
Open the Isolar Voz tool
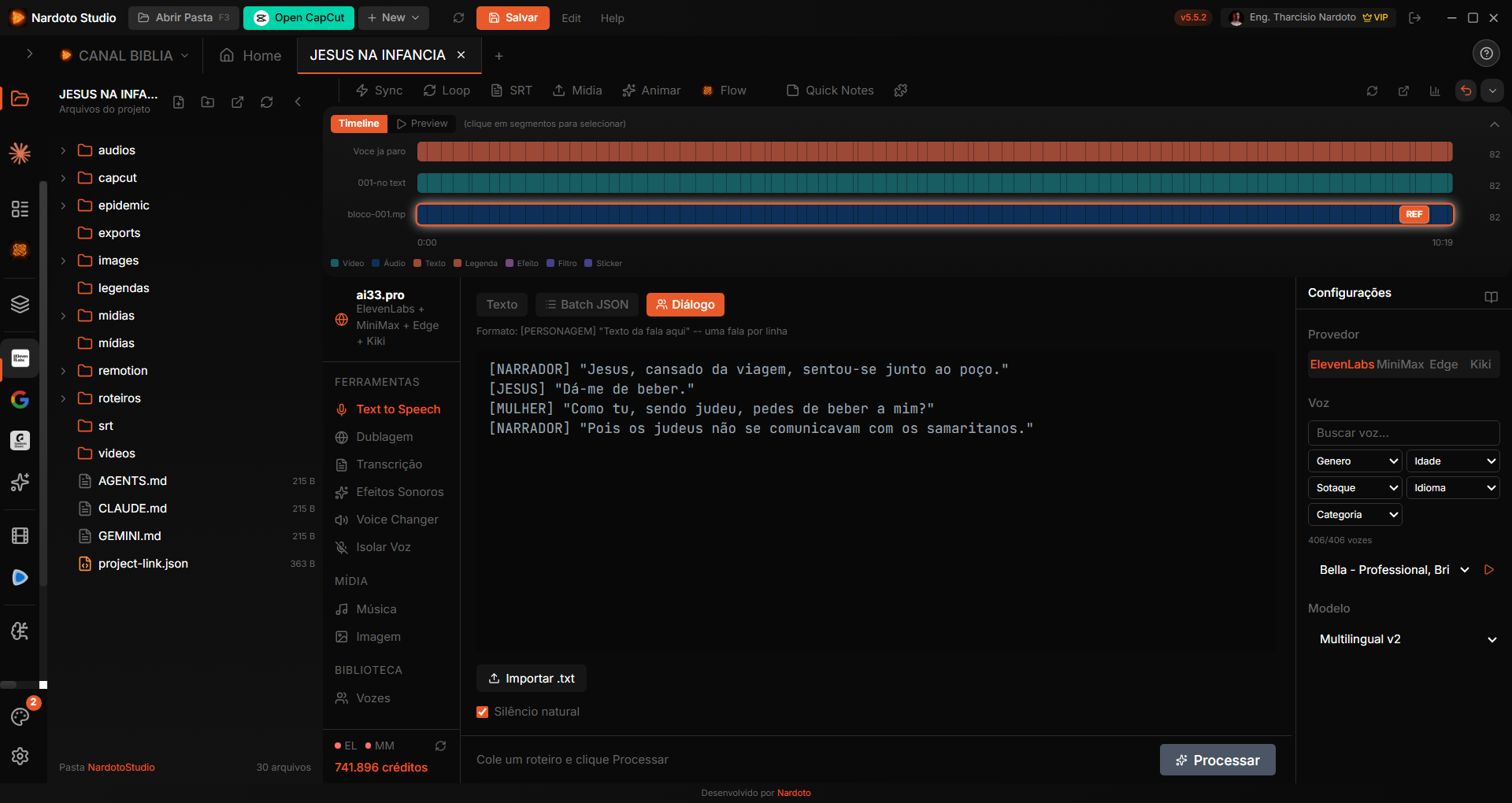[383, 546]
